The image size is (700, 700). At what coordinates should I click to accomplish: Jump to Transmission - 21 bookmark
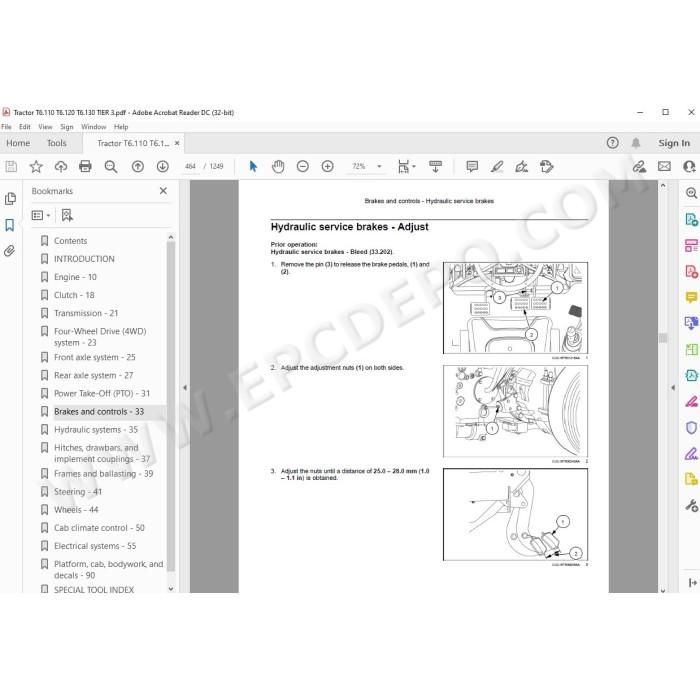86,313
